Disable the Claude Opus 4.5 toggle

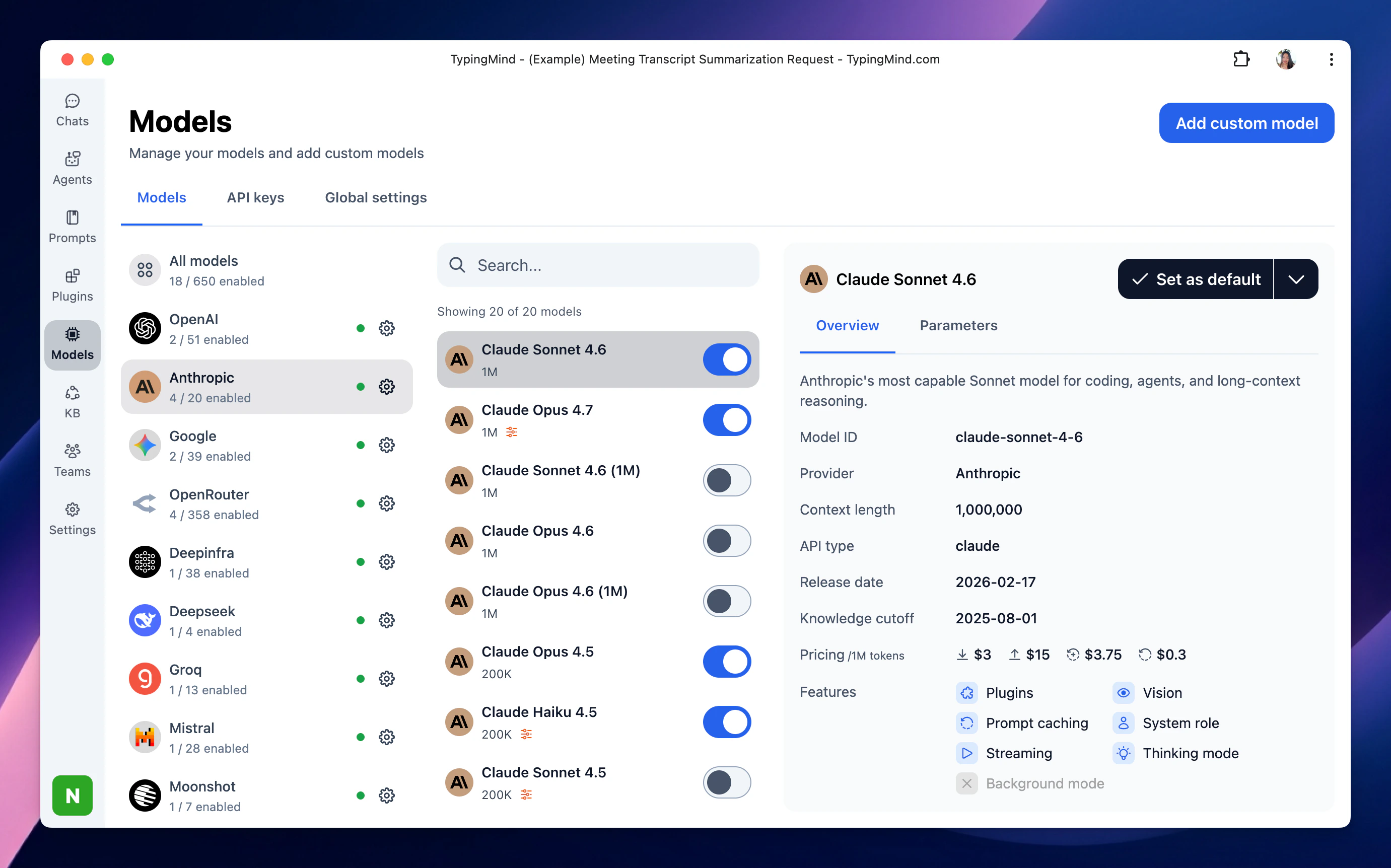727,662
